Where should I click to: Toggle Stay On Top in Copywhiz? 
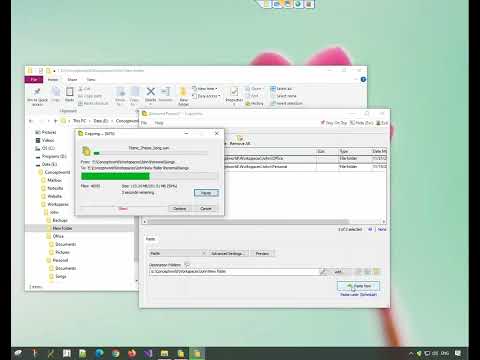click(334, 123)
